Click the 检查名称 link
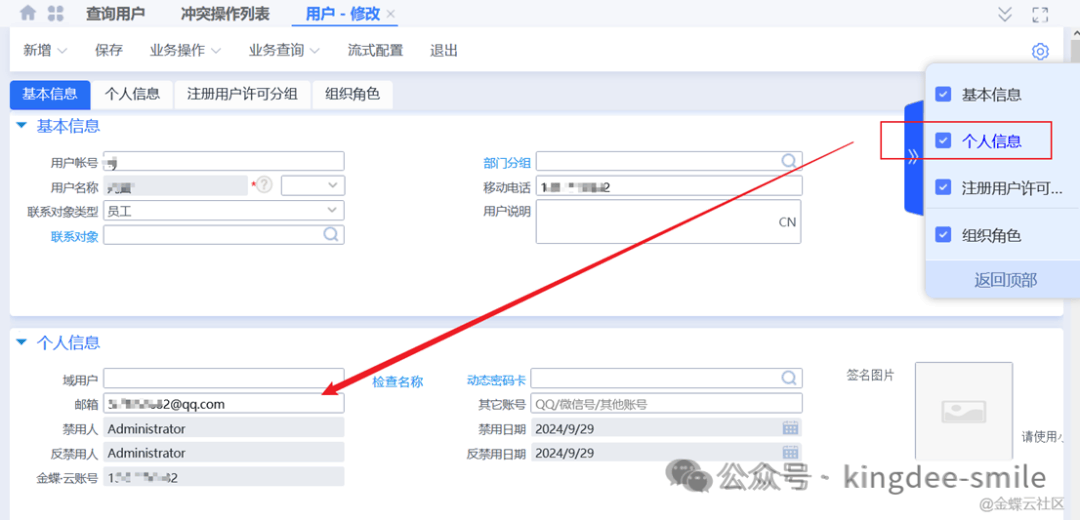Image resolution: width=1080 pixels, height=520 pixels. [398, 381]
